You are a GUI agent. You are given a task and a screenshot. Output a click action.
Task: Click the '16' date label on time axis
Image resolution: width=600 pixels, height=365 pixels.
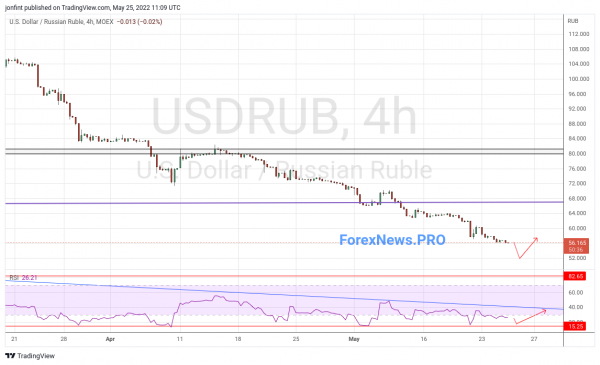click(x=424, y=339)
